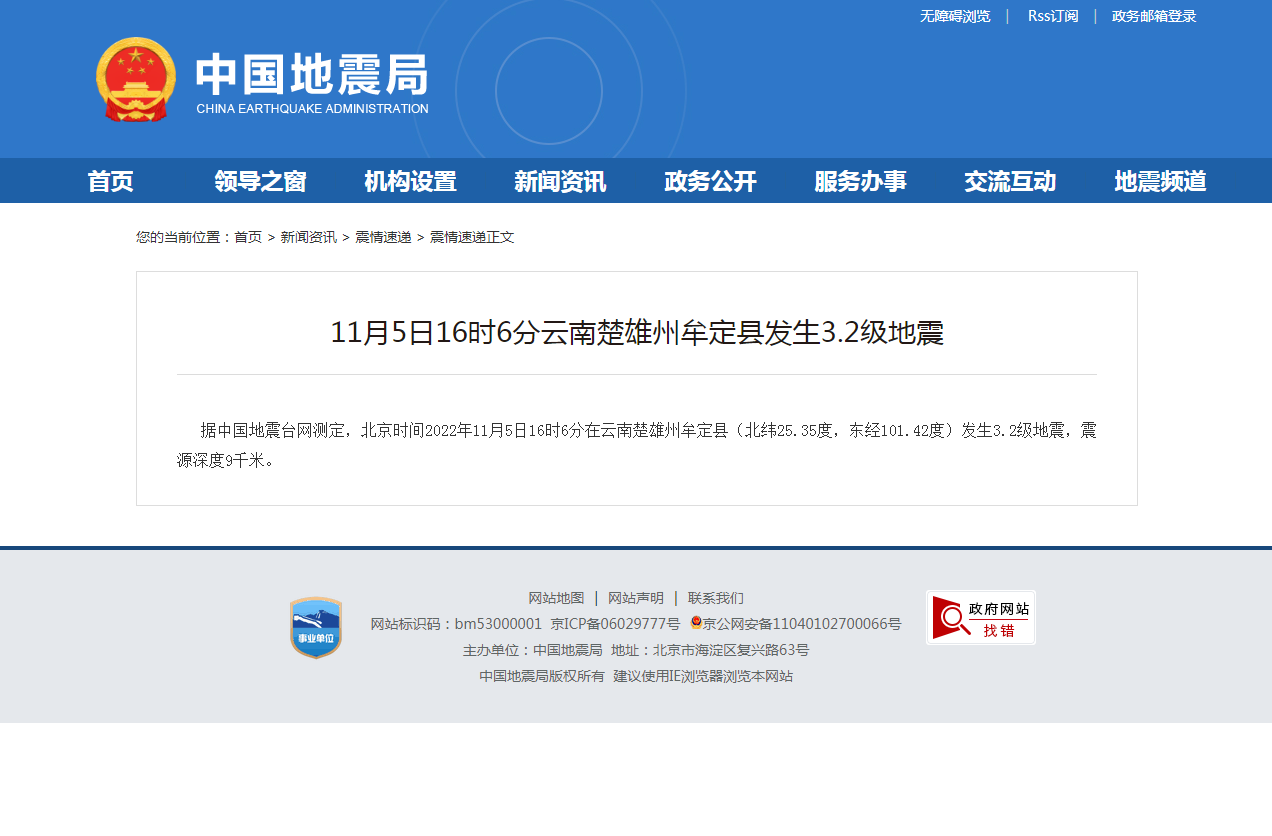Click the 无障碍浏览 link

(955, 16)
